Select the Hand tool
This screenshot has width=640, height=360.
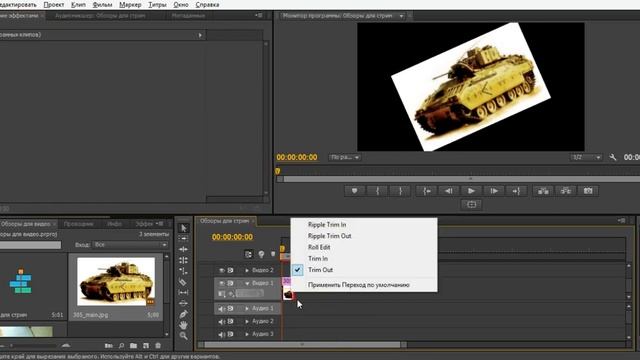point(183,325)
